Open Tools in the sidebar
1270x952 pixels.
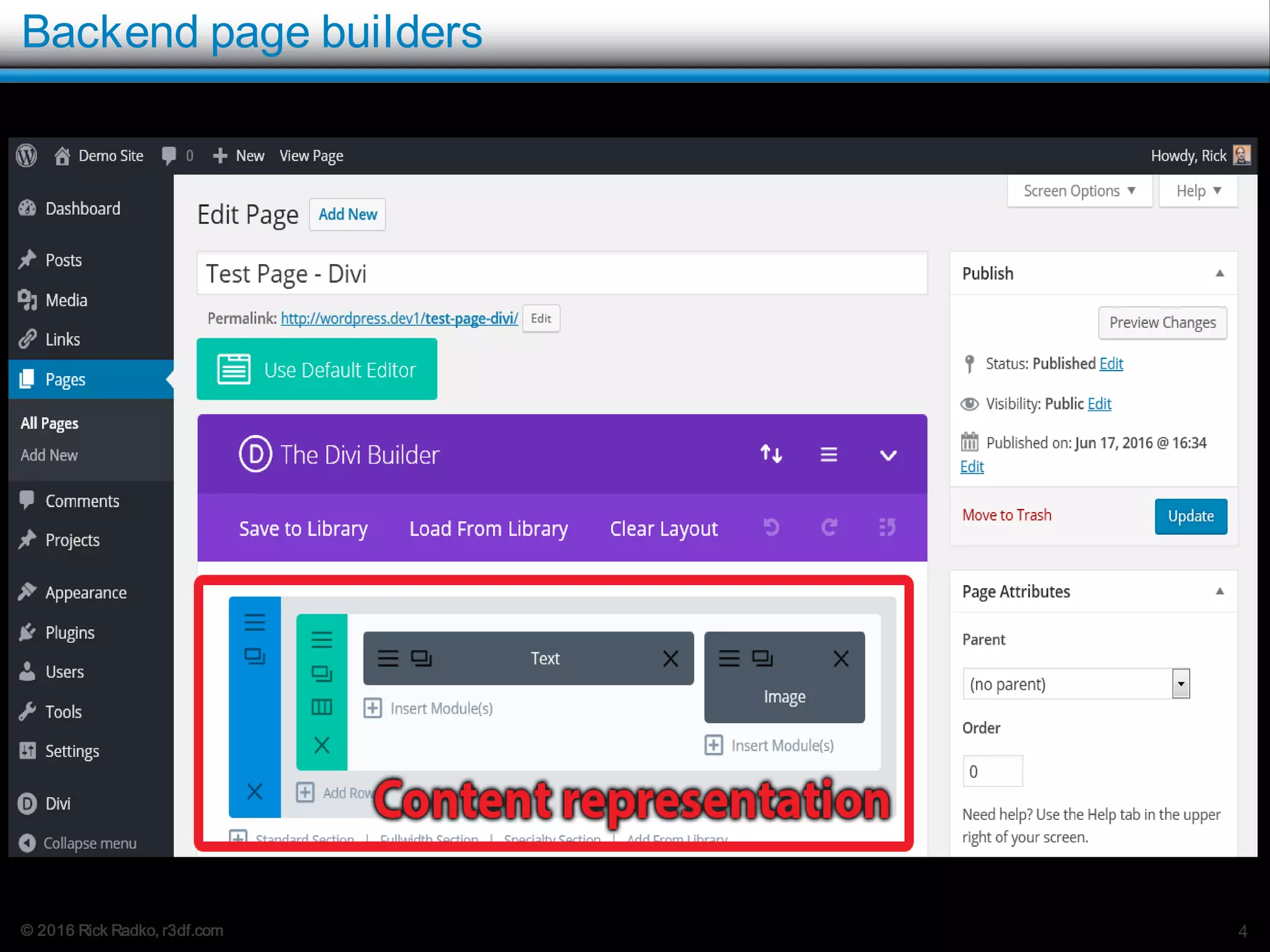pyautogui.click(x=63, y=712)
